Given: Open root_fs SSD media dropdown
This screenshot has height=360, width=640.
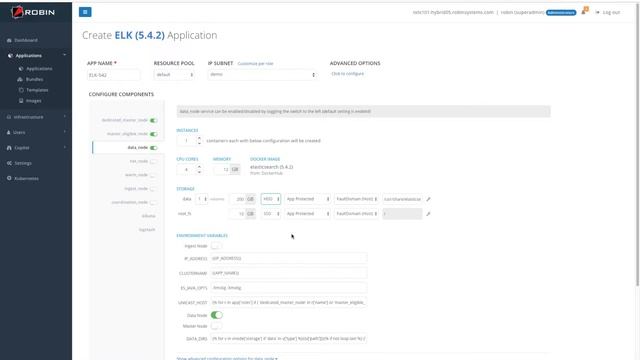Looking at the screenshot, I should point(271,214).
